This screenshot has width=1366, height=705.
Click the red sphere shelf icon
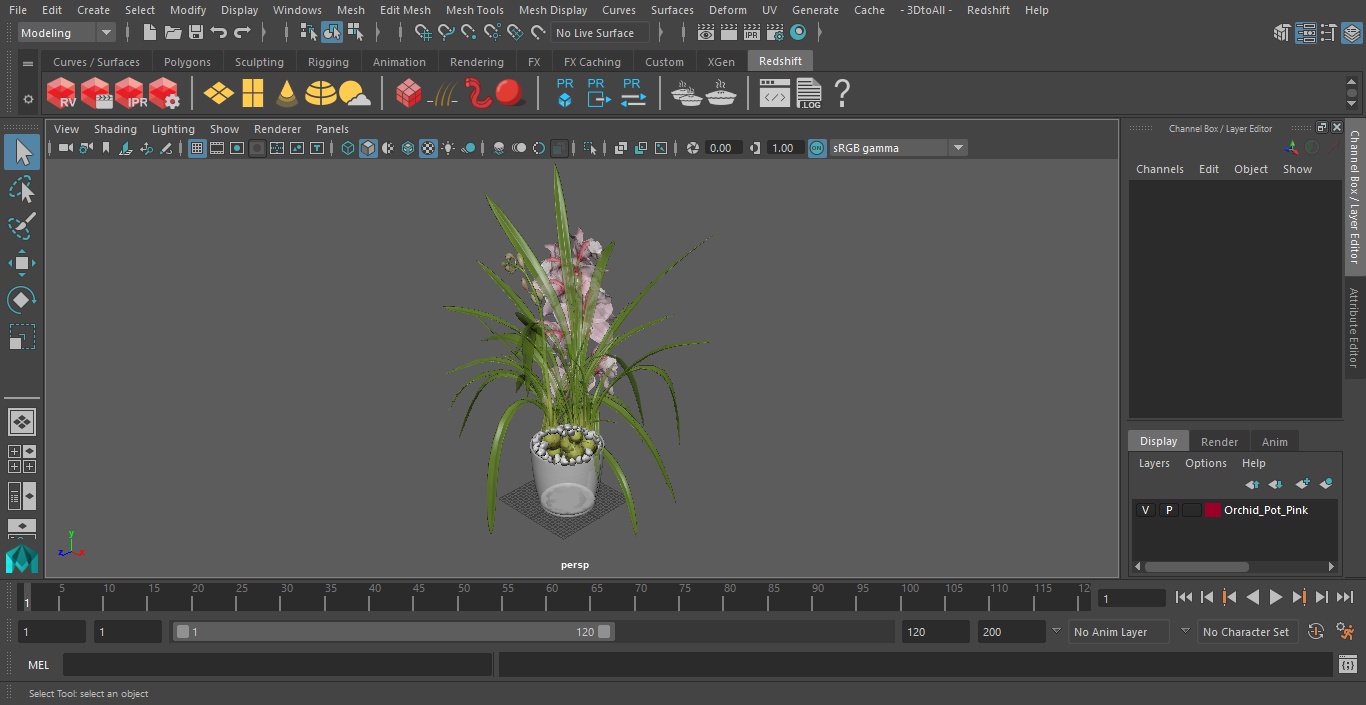pos(511,94)
